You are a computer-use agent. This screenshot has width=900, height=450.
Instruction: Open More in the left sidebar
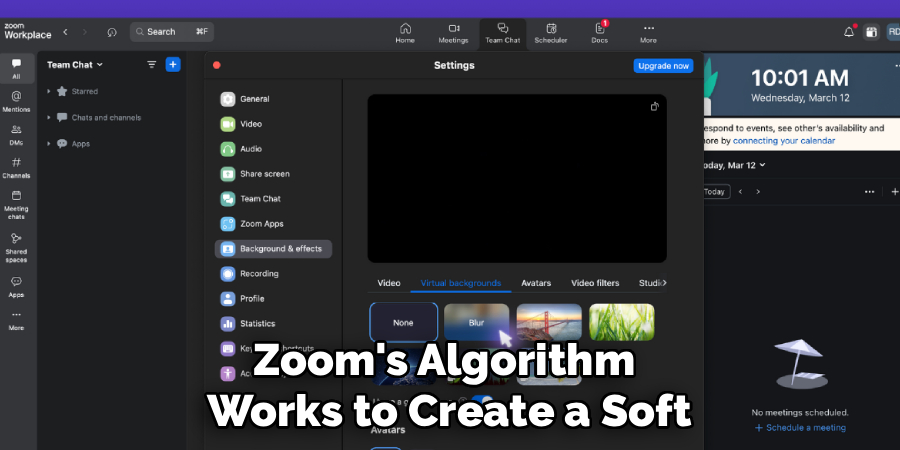click(16, 320)
